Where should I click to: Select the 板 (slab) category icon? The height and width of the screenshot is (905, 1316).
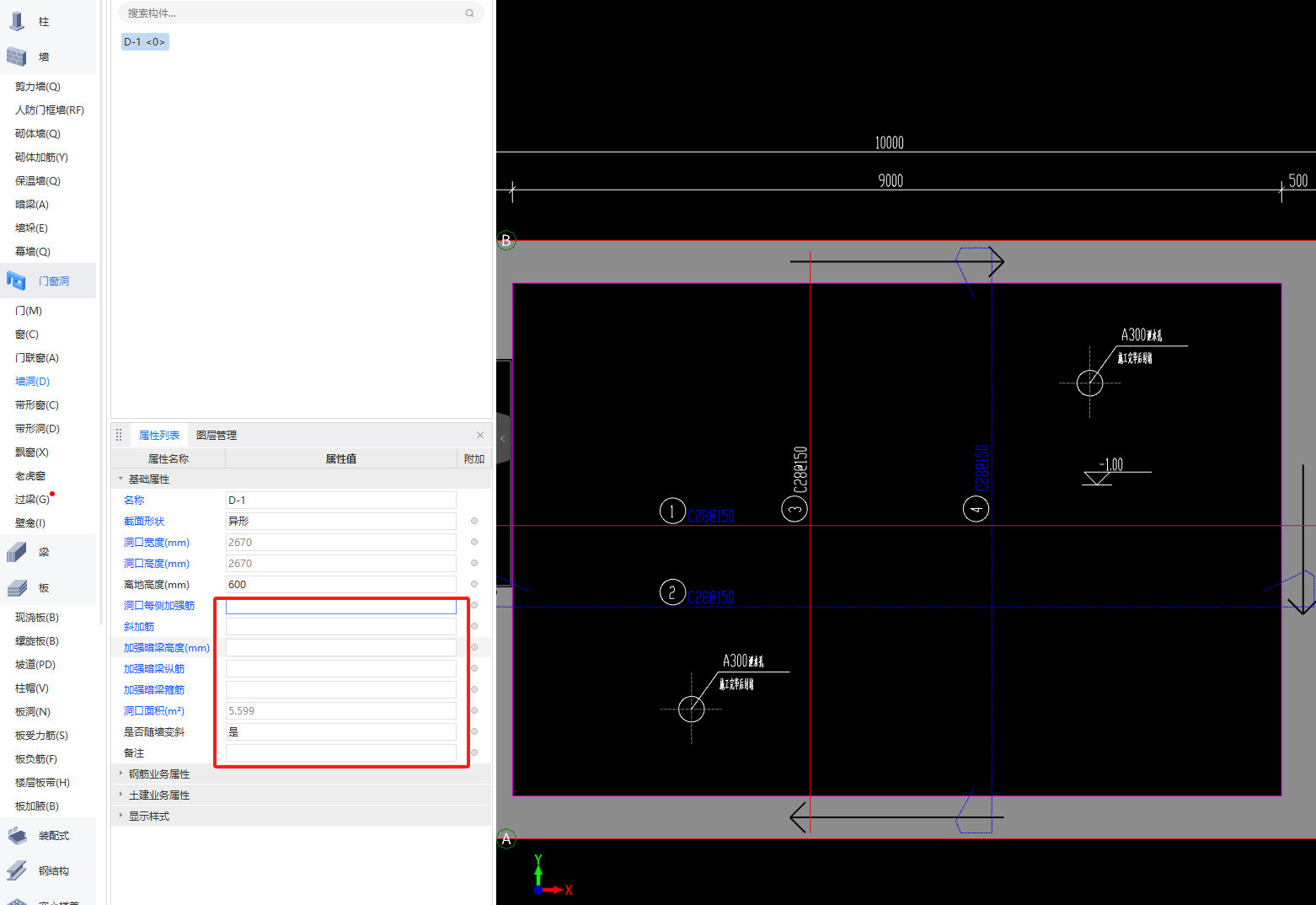click(17, 587)
